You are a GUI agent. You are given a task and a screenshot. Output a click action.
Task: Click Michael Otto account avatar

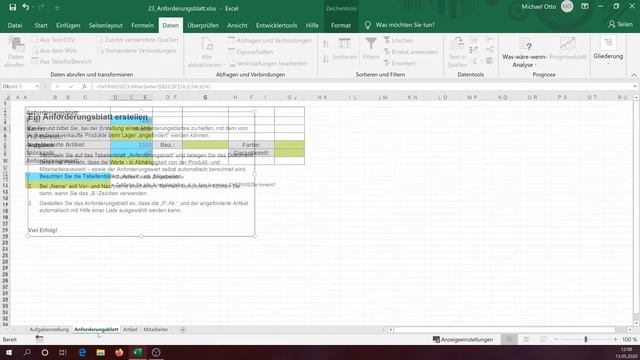point(567,7)
